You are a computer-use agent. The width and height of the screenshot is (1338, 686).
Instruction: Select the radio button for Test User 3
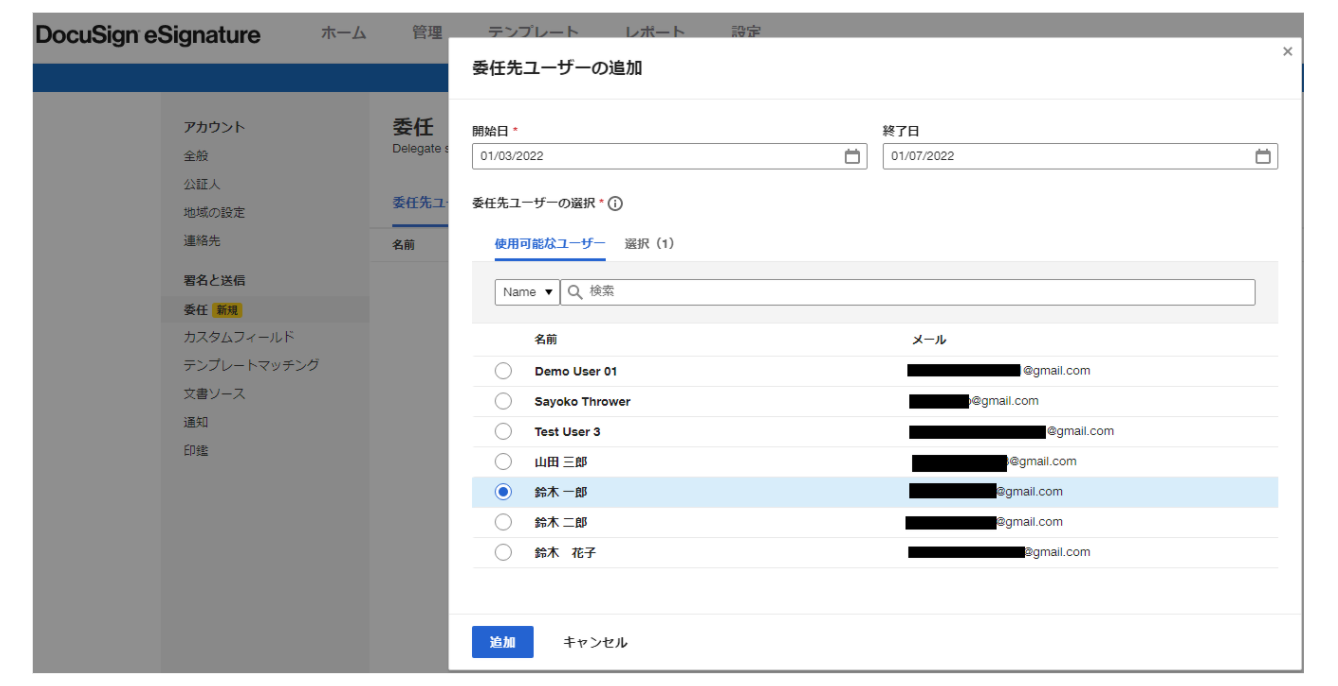[x=503, y=431]
